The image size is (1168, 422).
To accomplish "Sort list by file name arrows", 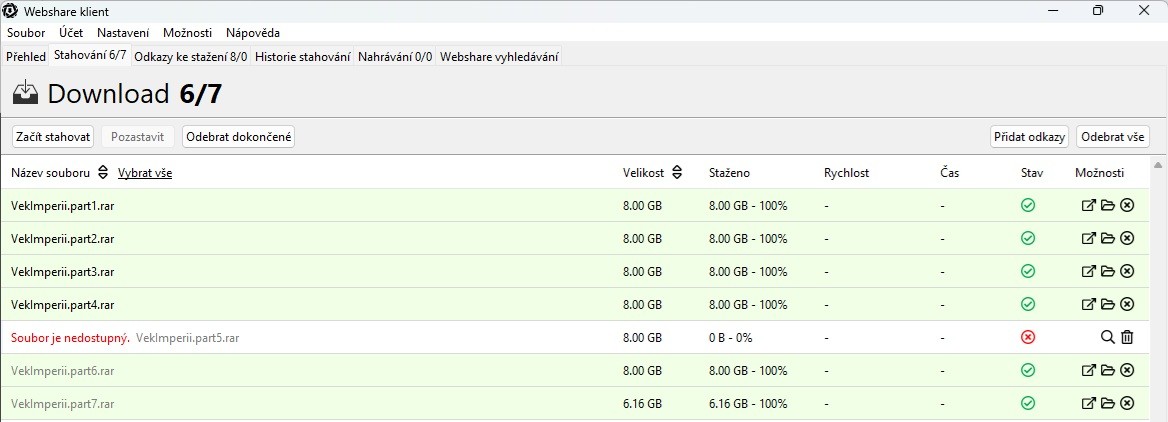I will pyautogui.click(x=102, y=173).
